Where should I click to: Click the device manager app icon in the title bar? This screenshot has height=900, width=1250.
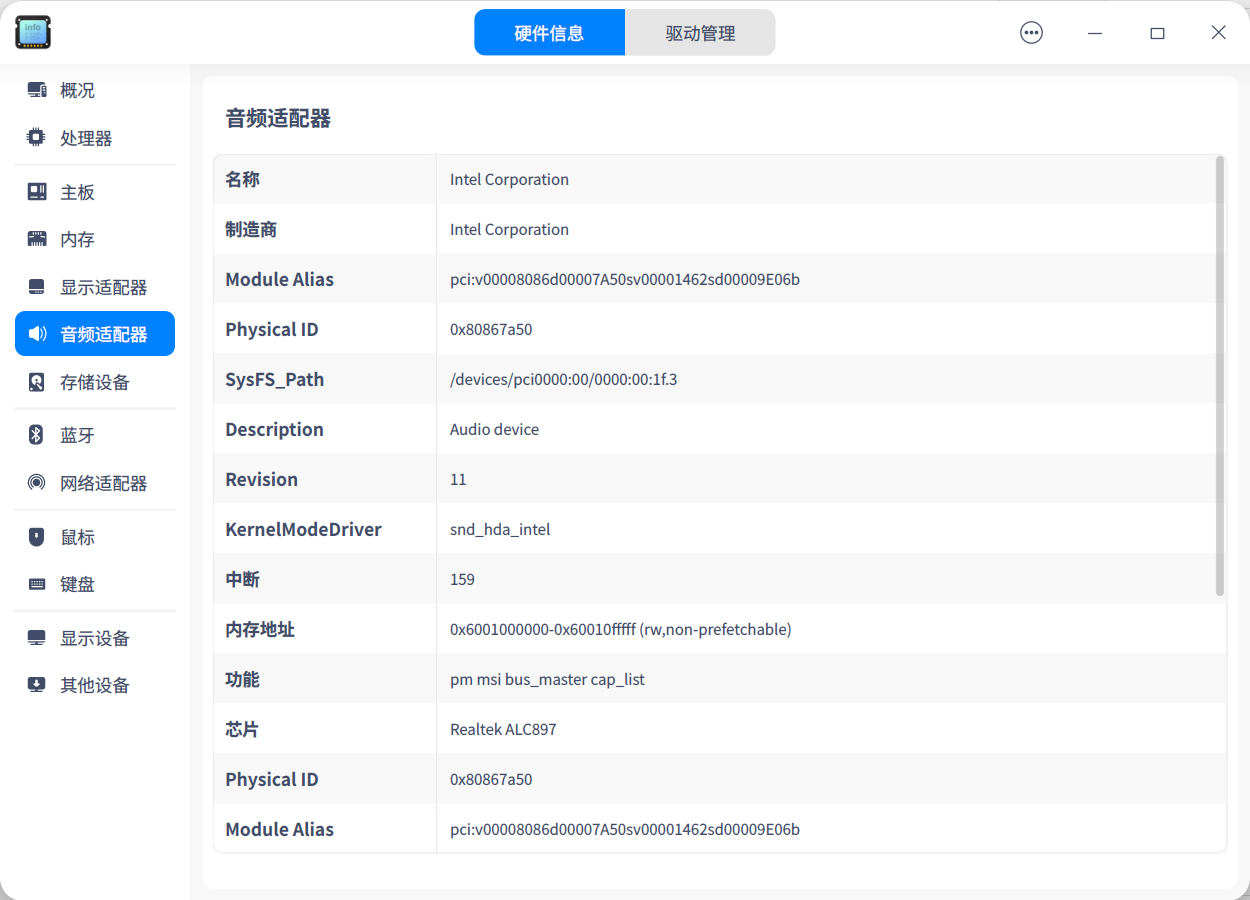(x=33, y=33)
